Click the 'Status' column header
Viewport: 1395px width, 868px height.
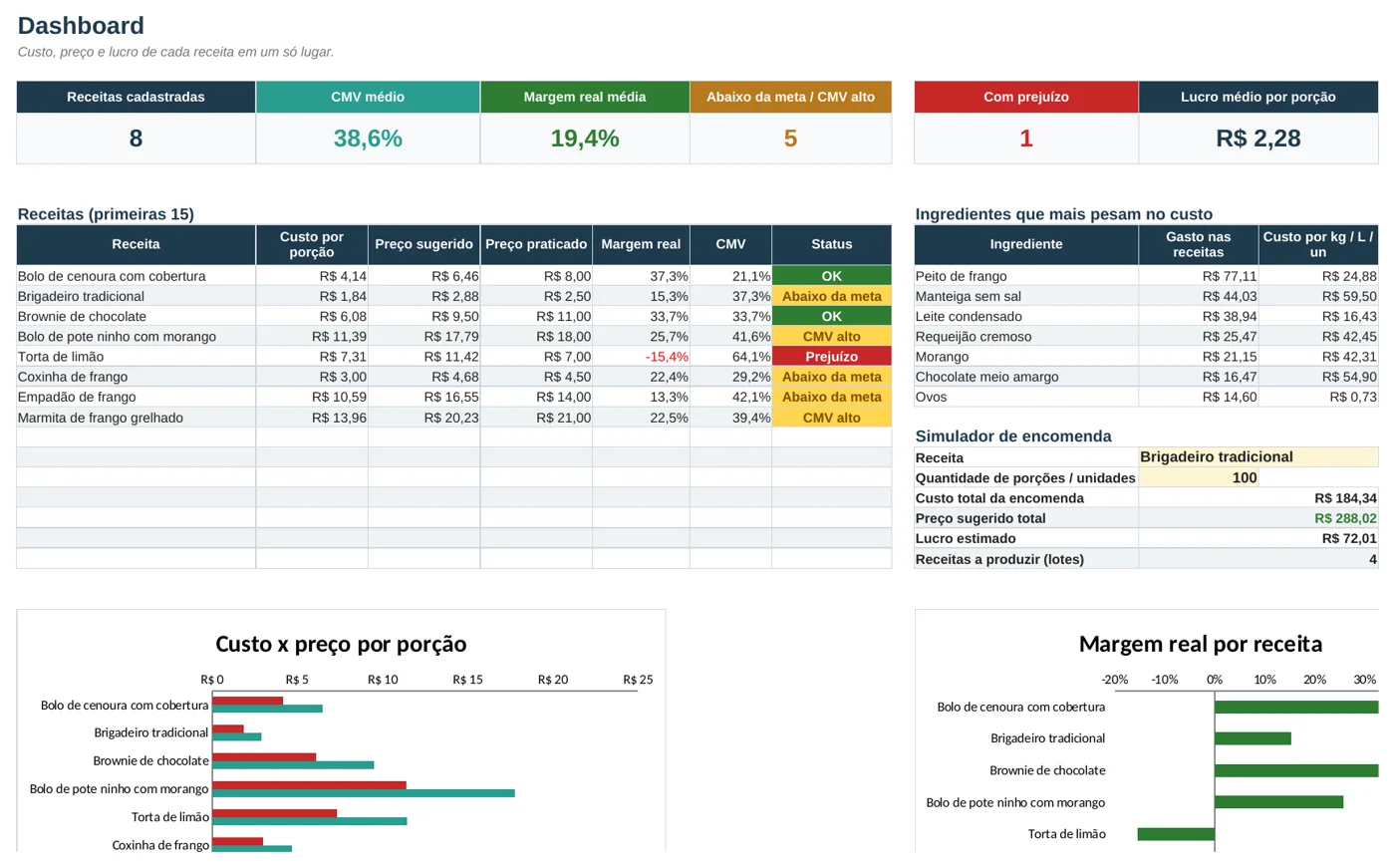[x=832, y=244]
